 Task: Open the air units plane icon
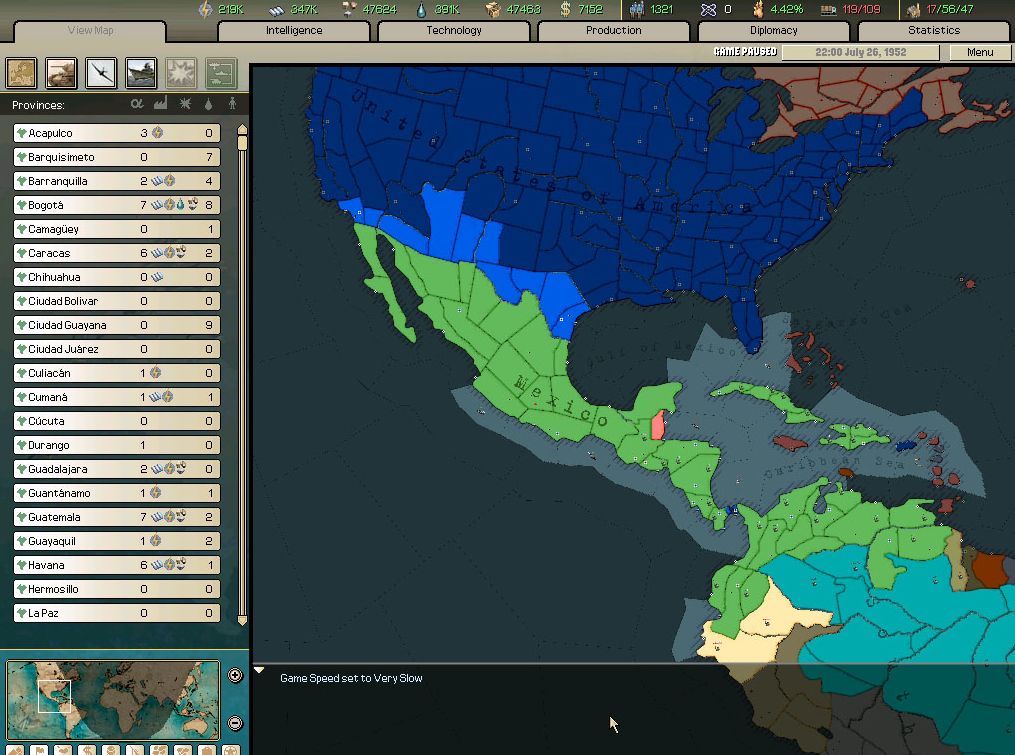(x=102, y=73)
